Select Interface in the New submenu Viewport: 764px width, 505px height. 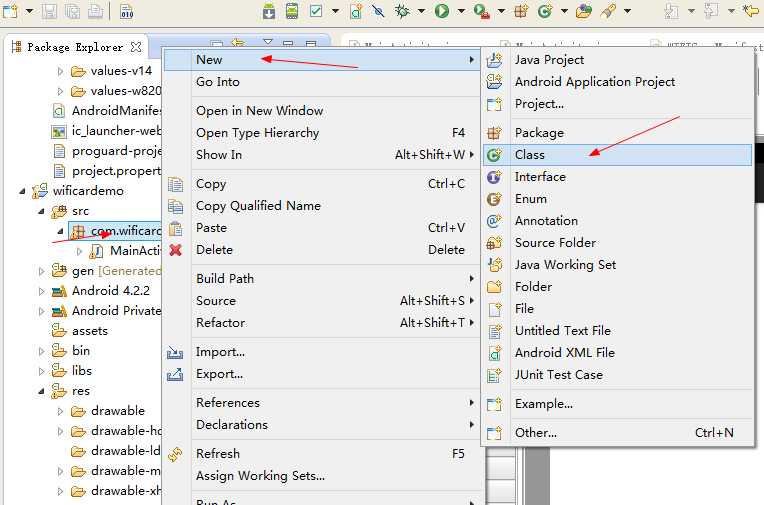617,177
